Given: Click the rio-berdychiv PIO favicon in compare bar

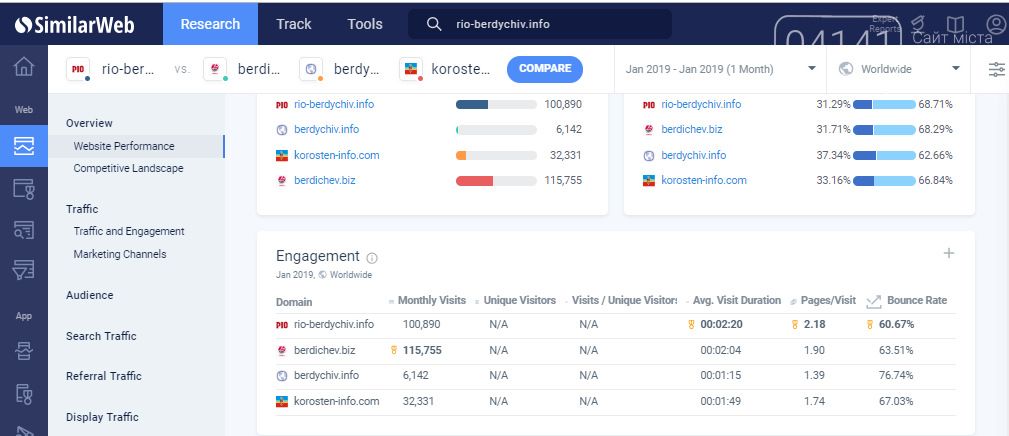Looking at the screenshot, I should (x=78, y=69).
